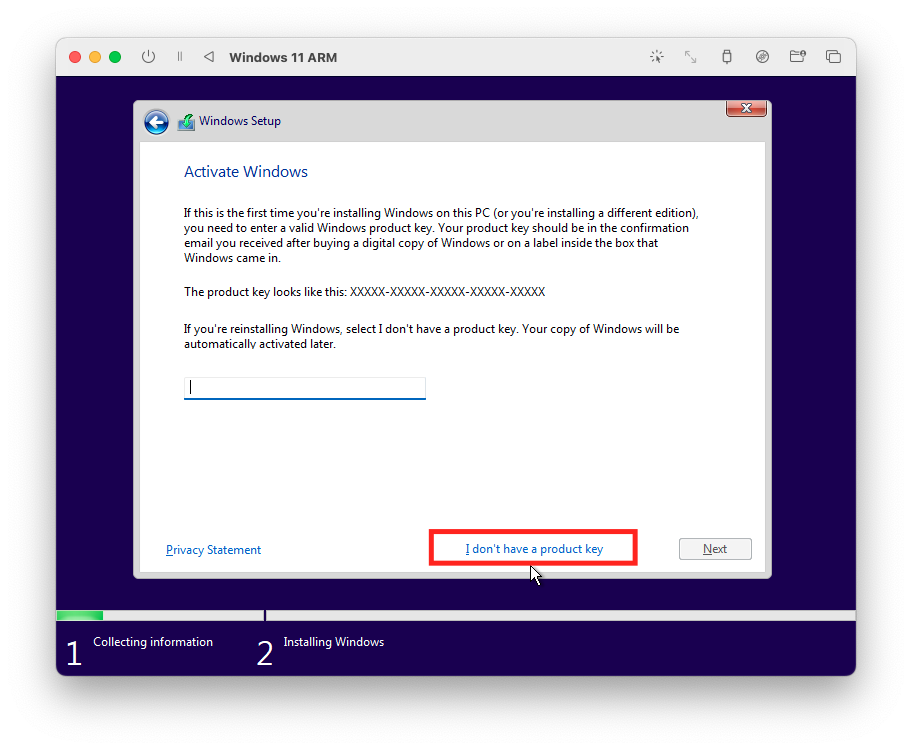Open shared folder icon
The image size is (912, 750).
(797, 56)
